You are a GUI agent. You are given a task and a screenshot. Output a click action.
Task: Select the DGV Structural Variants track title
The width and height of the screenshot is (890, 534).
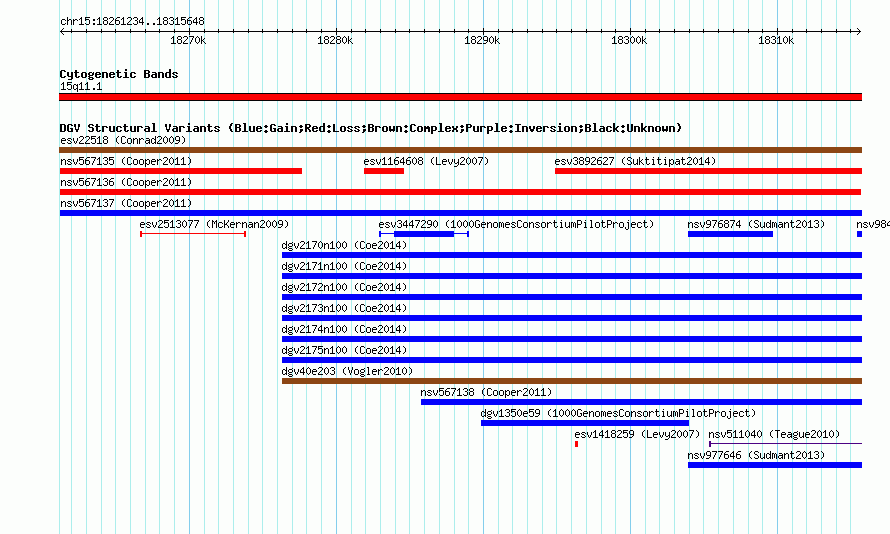pos(371,128)
